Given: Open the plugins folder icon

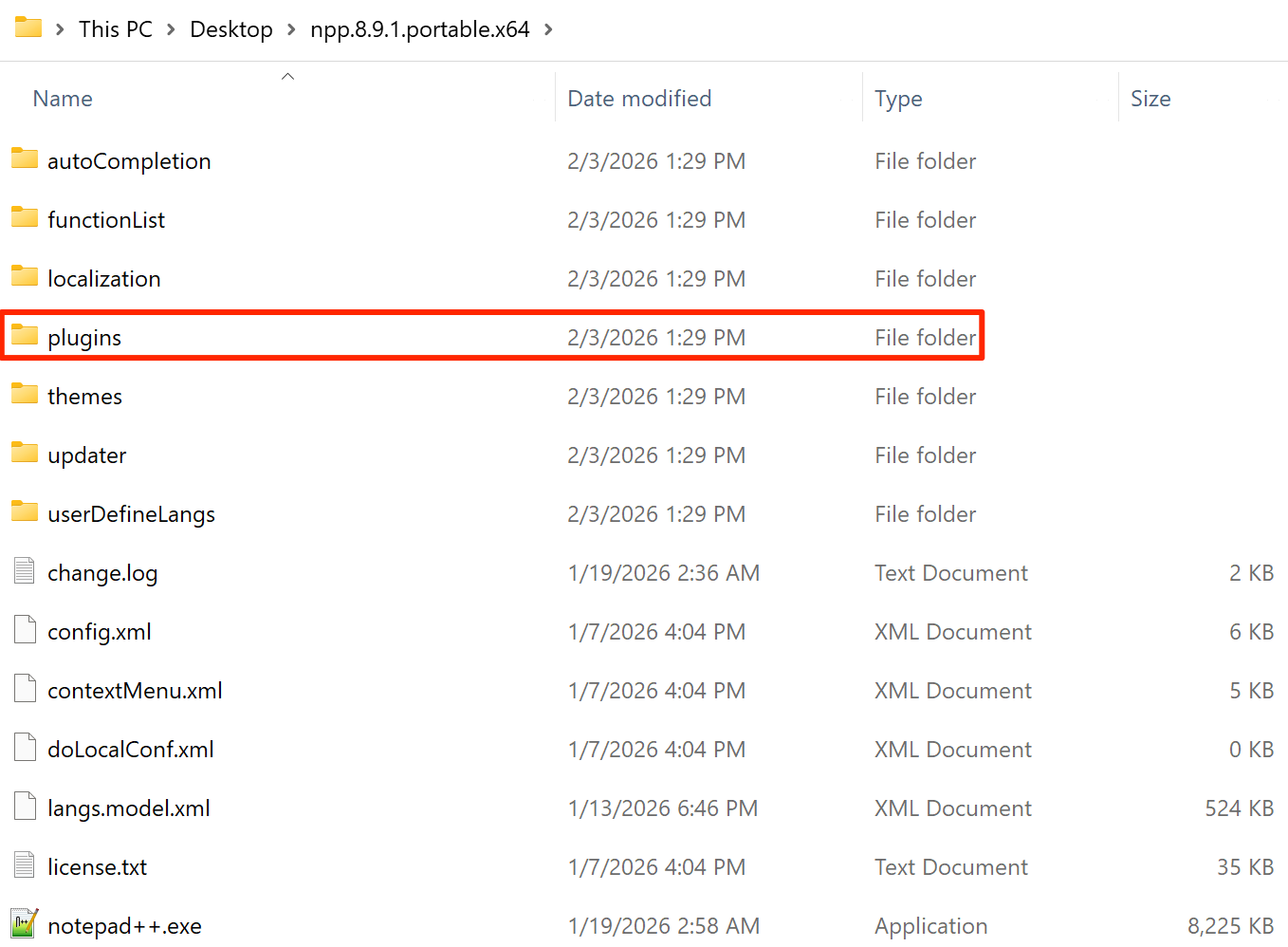Looking at the screenshot, I should tap(24, 335).
